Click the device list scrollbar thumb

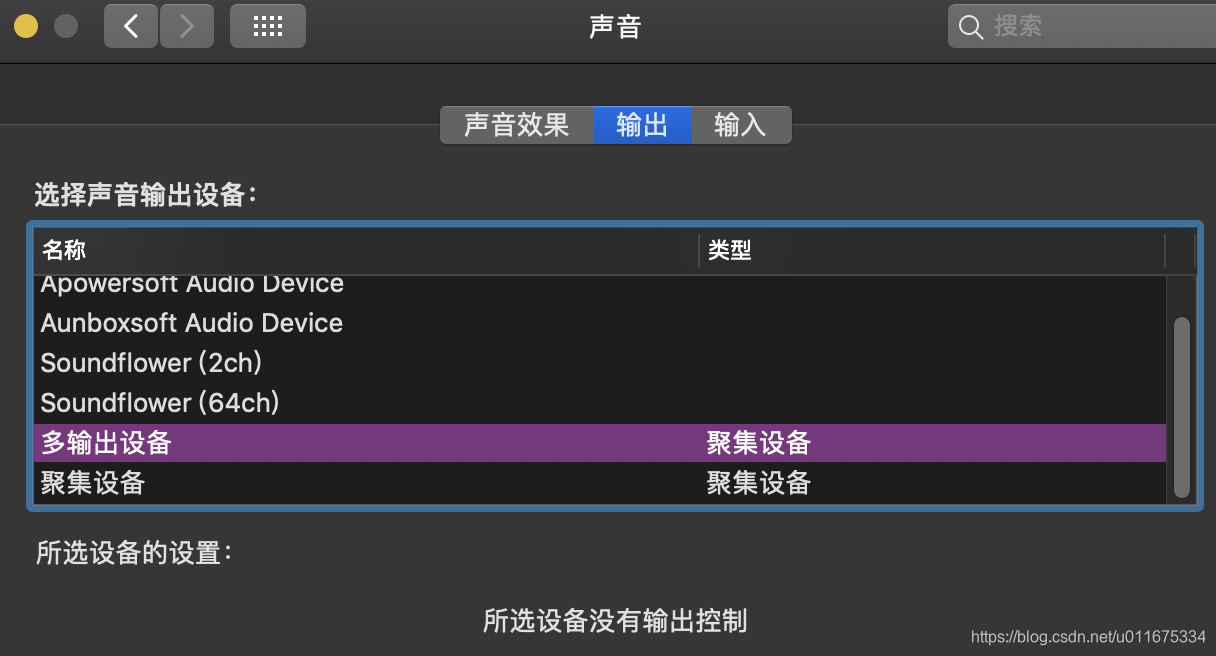click(x=1181, y=407)
